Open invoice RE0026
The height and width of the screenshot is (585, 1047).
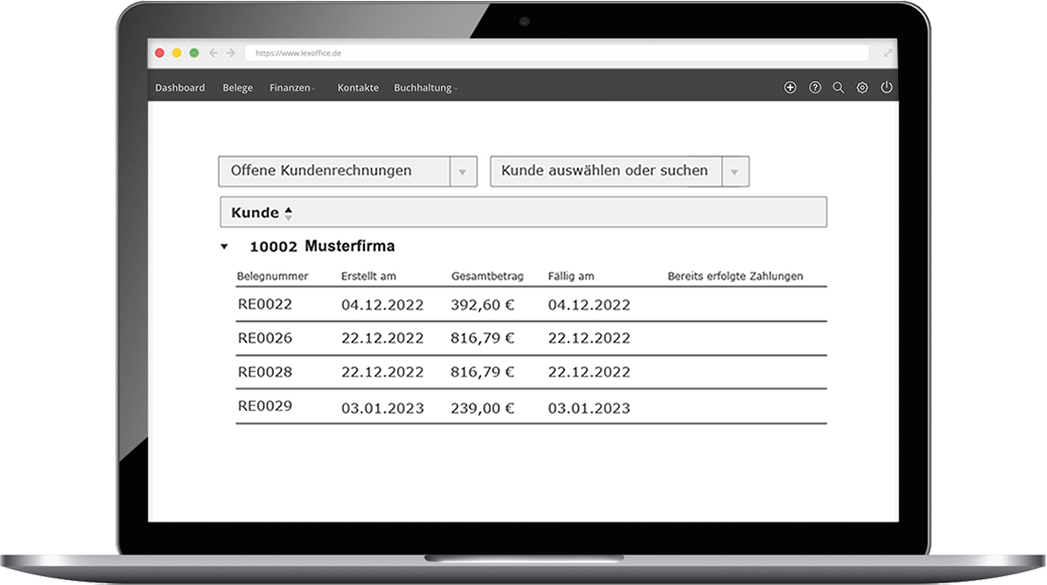[265, 338]
